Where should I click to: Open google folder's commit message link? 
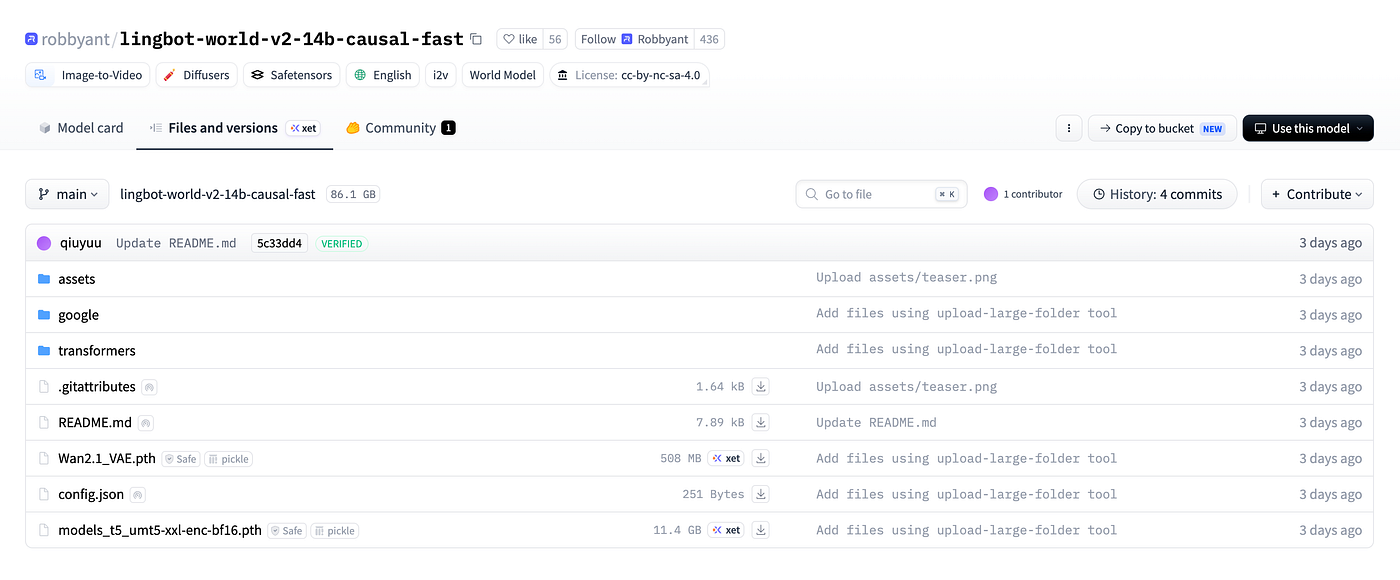[966, 313]
